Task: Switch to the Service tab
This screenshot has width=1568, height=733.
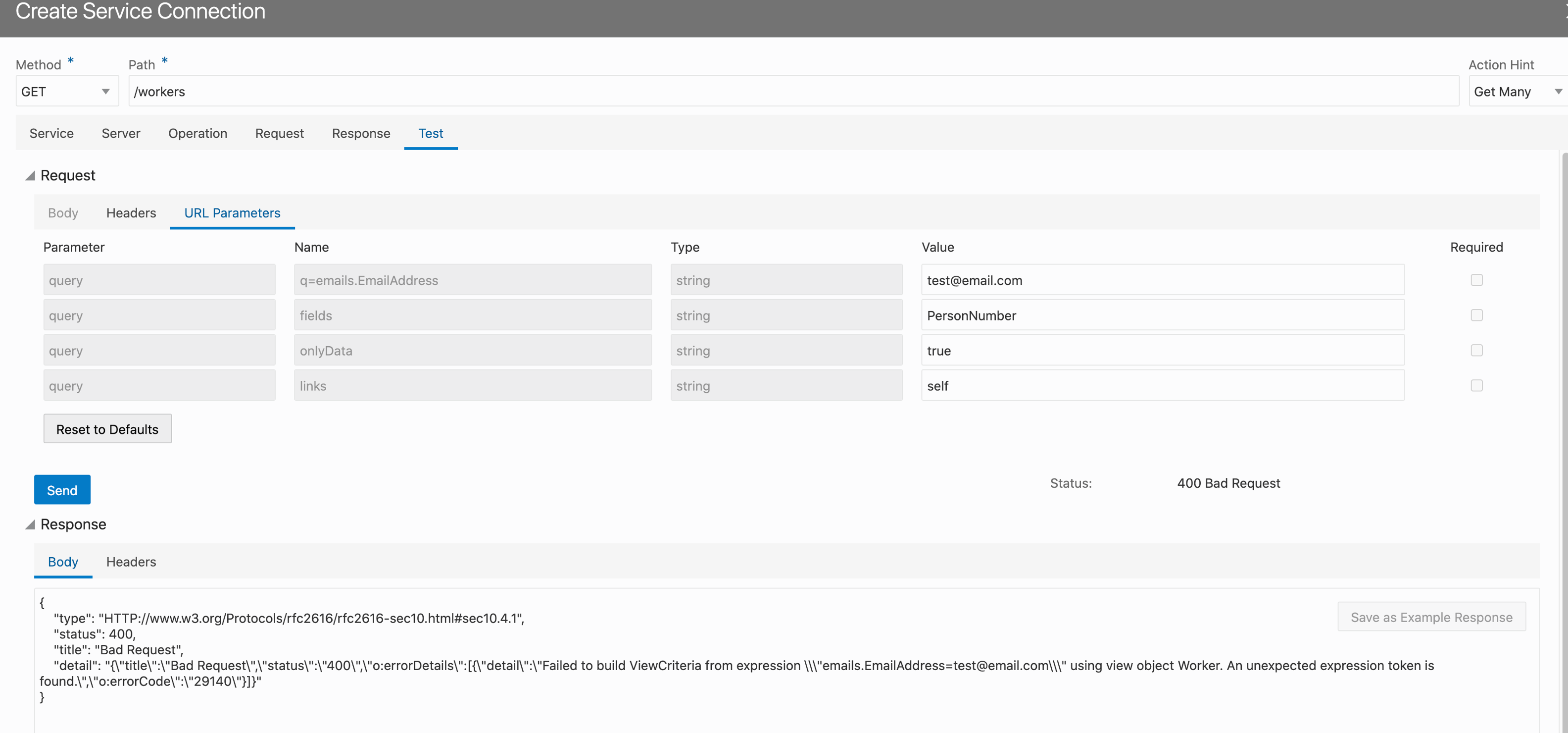Action: pos(52,133)
